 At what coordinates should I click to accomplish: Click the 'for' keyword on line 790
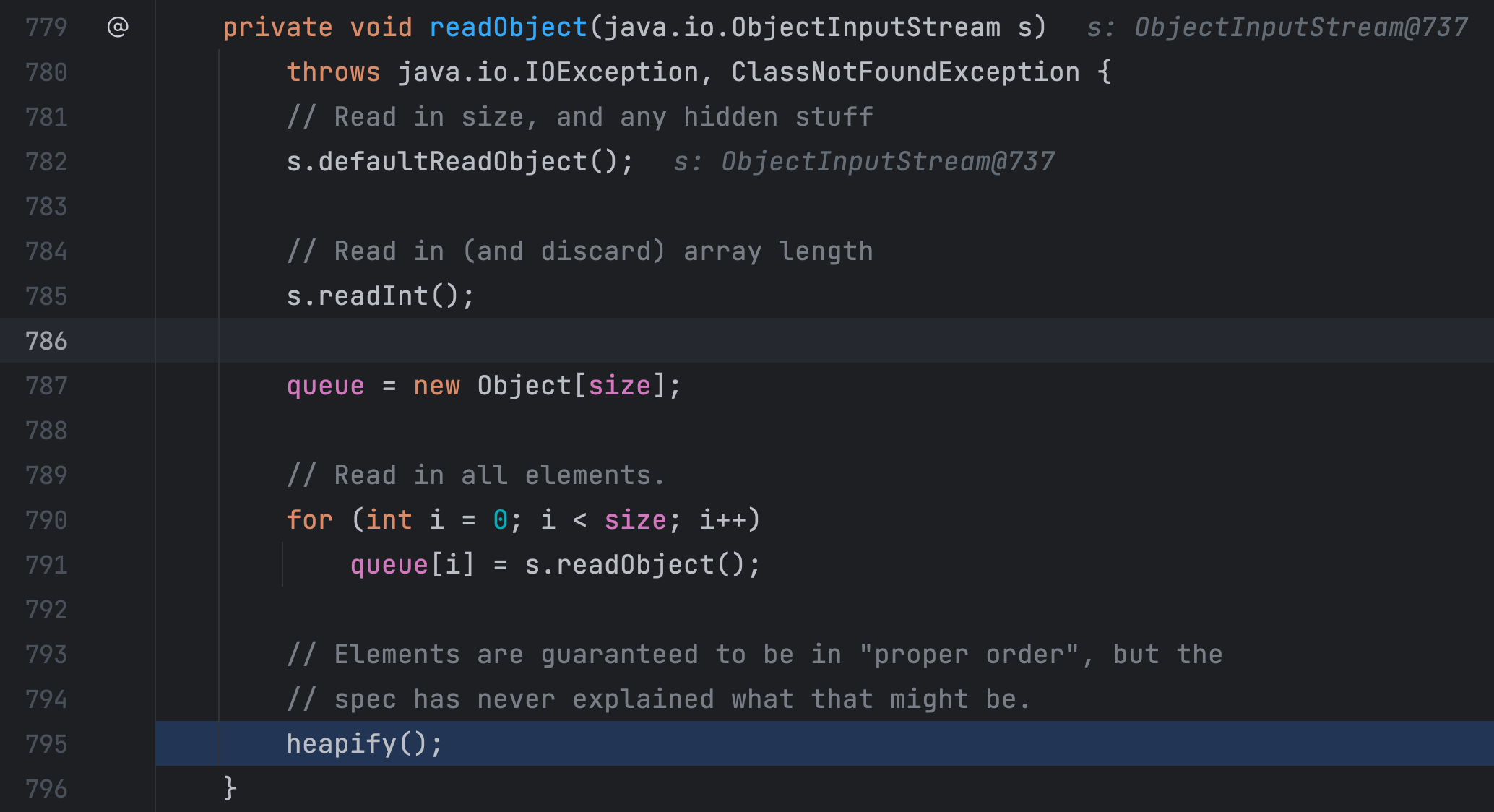309,520
